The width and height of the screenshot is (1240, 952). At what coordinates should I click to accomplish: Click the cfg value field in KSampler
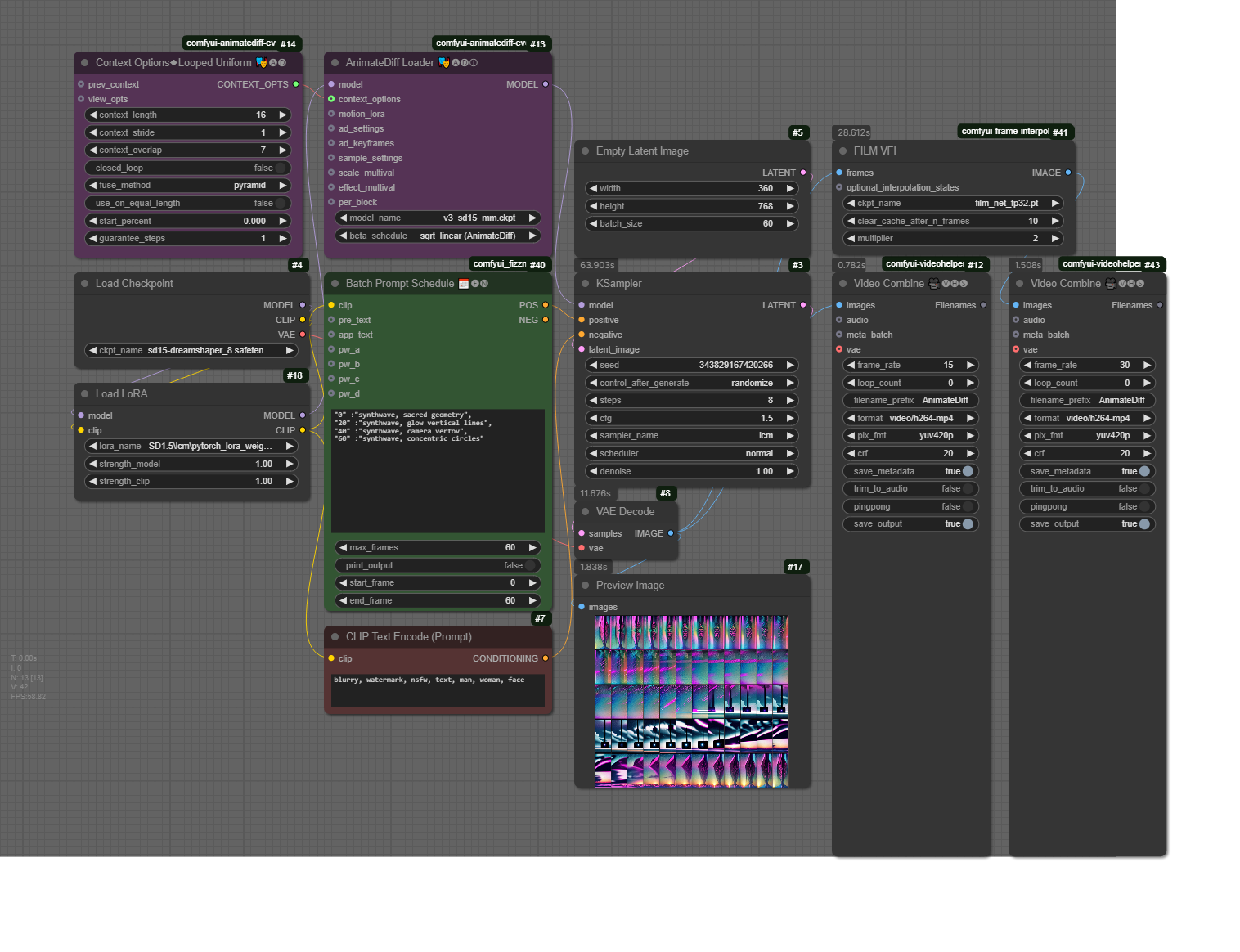691,418
